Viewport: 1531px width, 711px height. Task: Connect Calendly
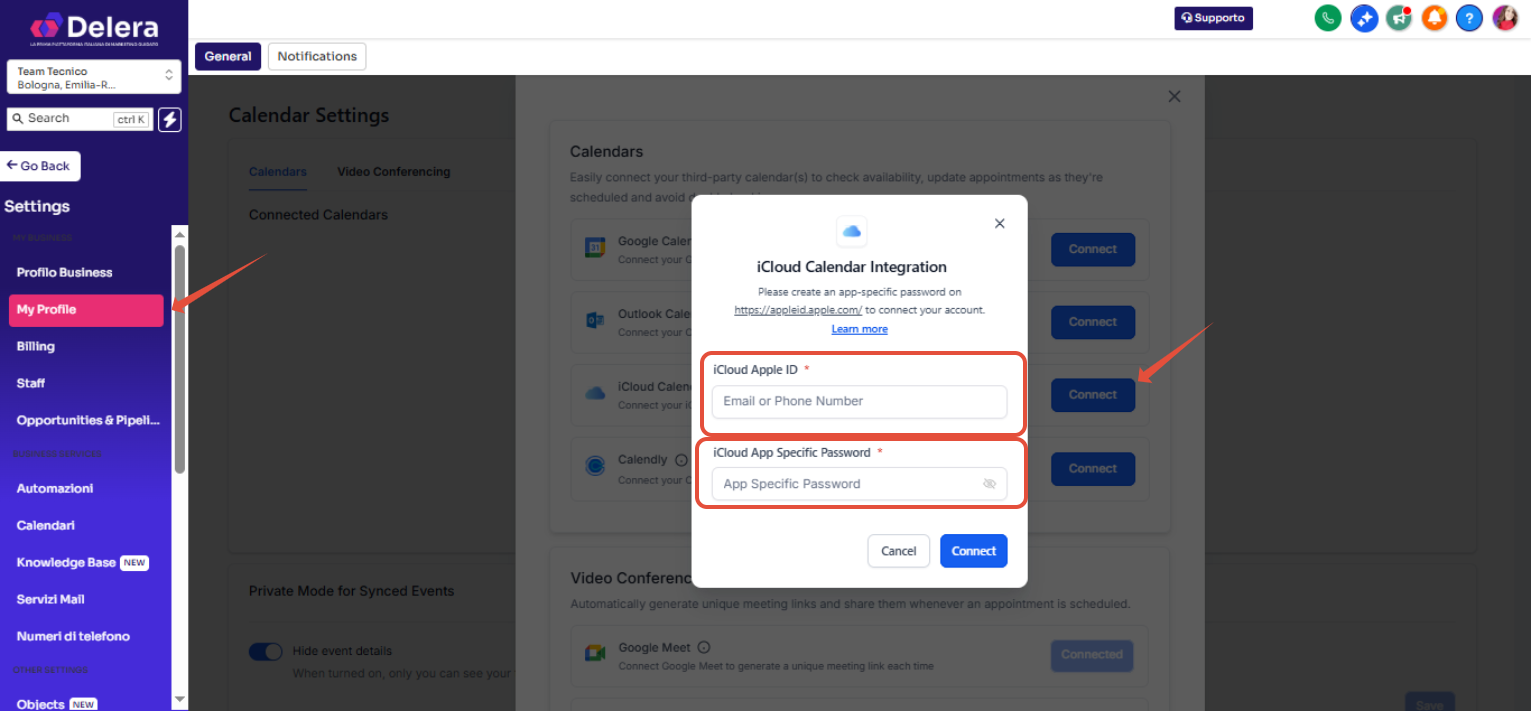point(1093,468)
